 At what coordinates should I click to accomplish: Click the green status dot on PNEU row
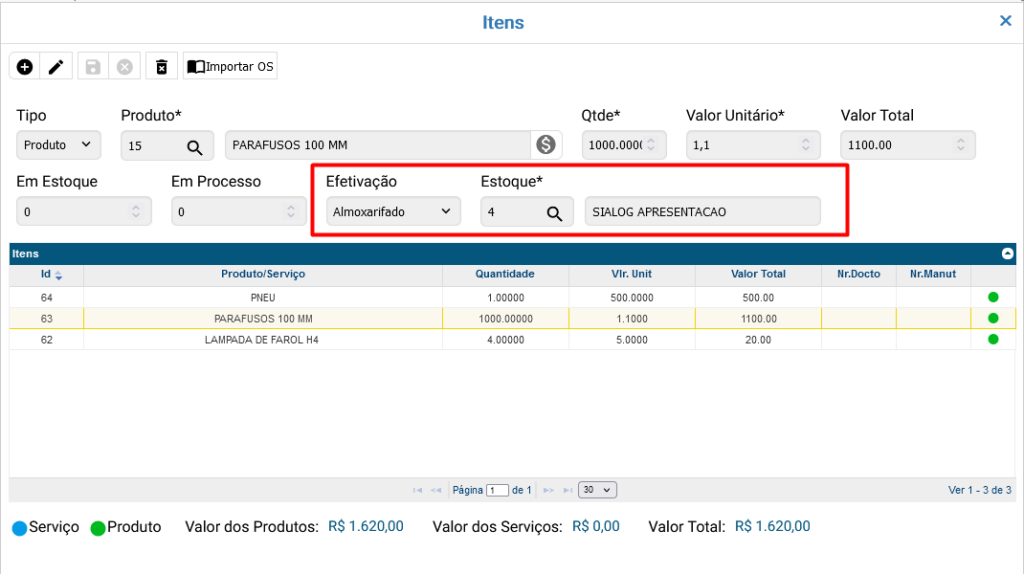993,297
